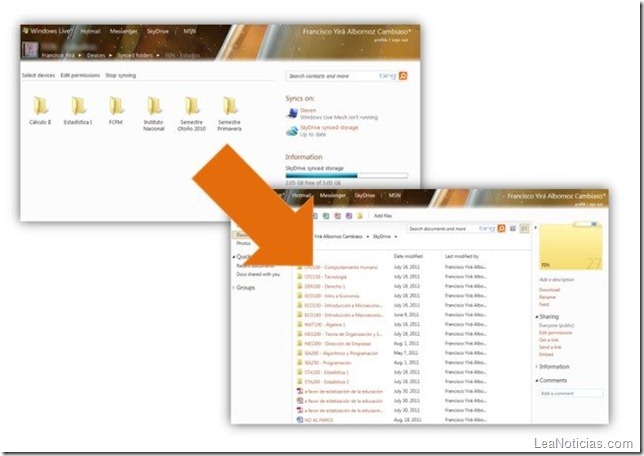Click the document icon of the NO AL PARO1 row
This screenshot has width=644, height=456.
coord(300,420)
